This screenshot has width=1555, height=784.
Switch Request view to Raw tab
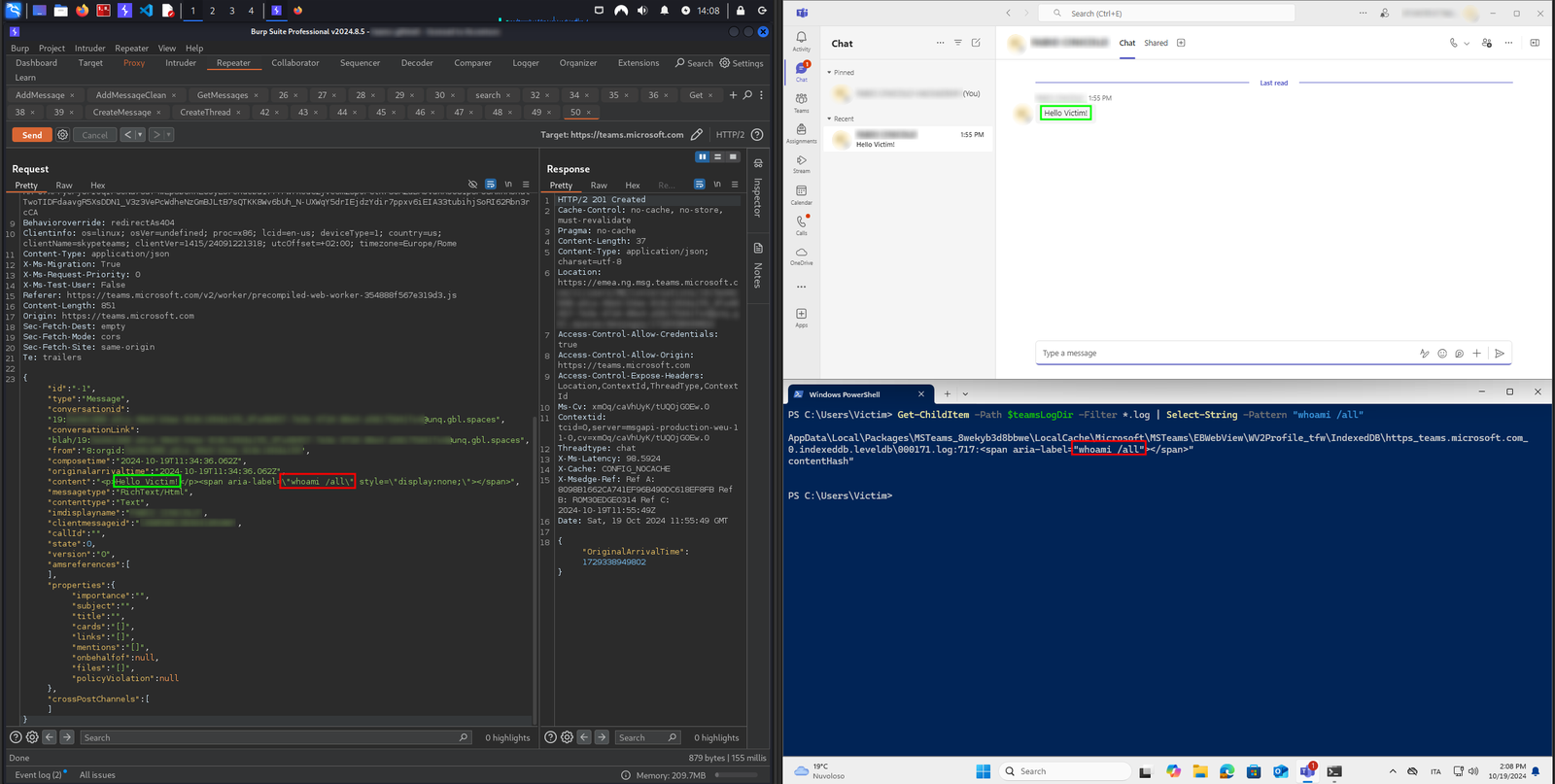[64, 185]
